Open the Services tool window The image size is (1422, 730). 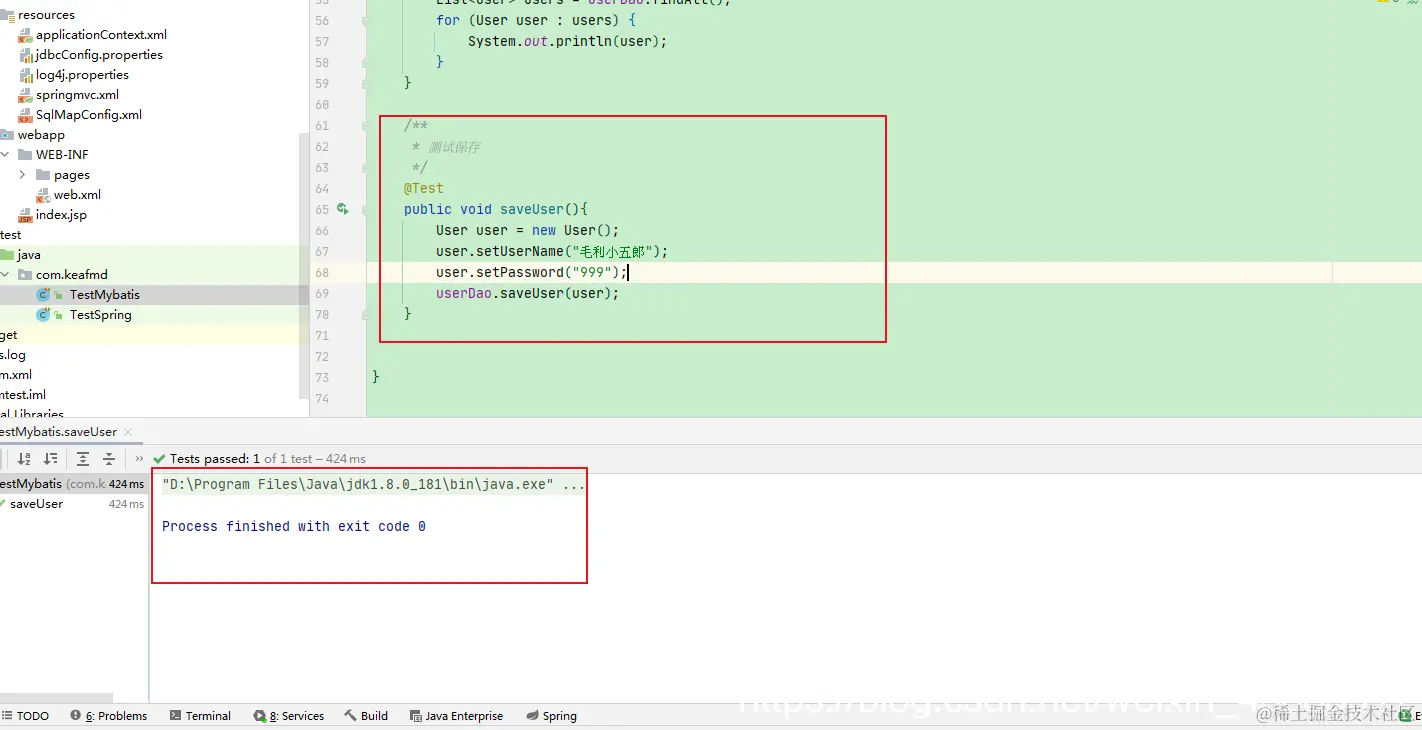click(x=289, y=716)
